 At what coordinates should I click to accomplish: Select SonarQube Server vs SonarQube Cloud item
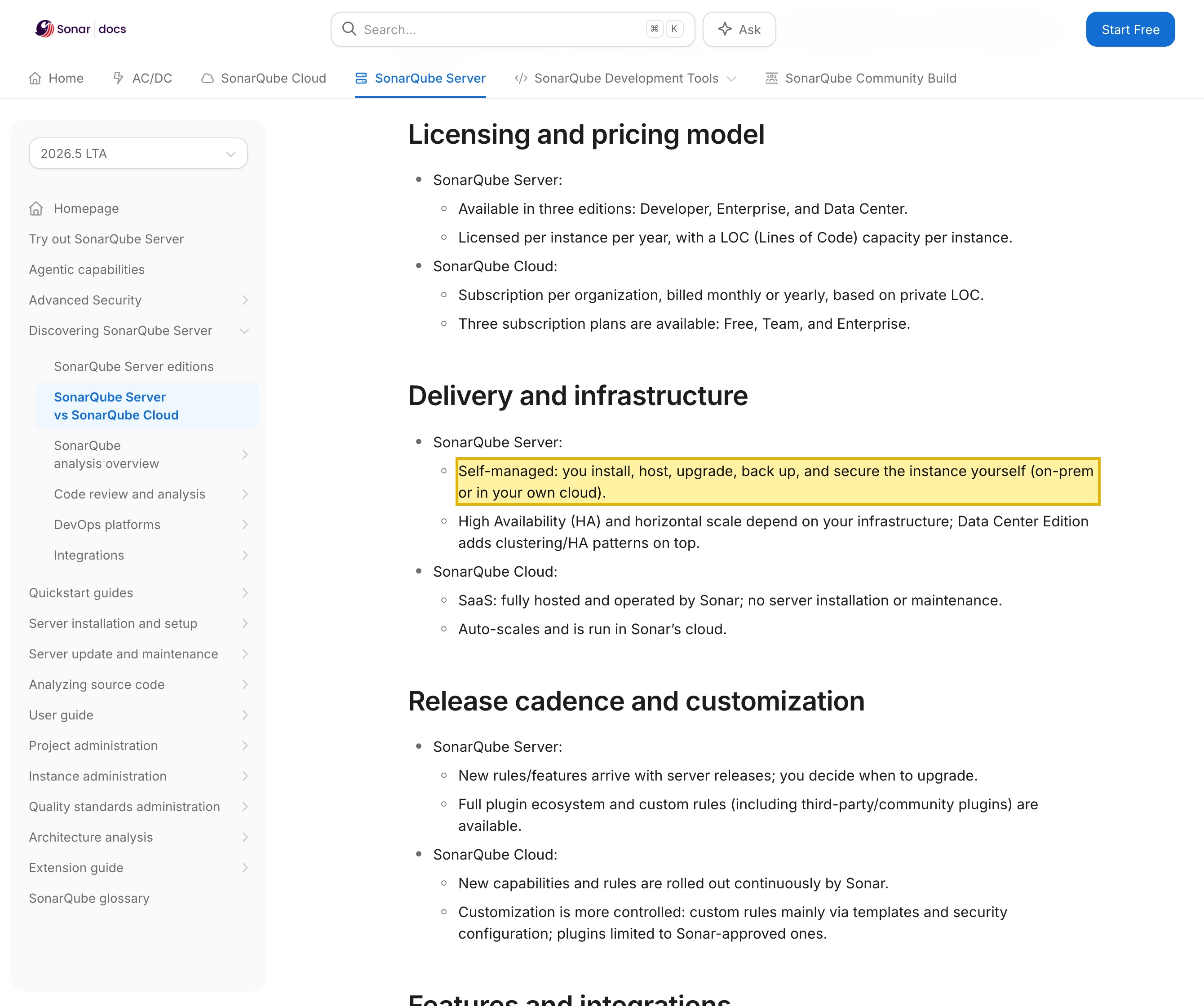pyautogui.click(x=147, y=406)
